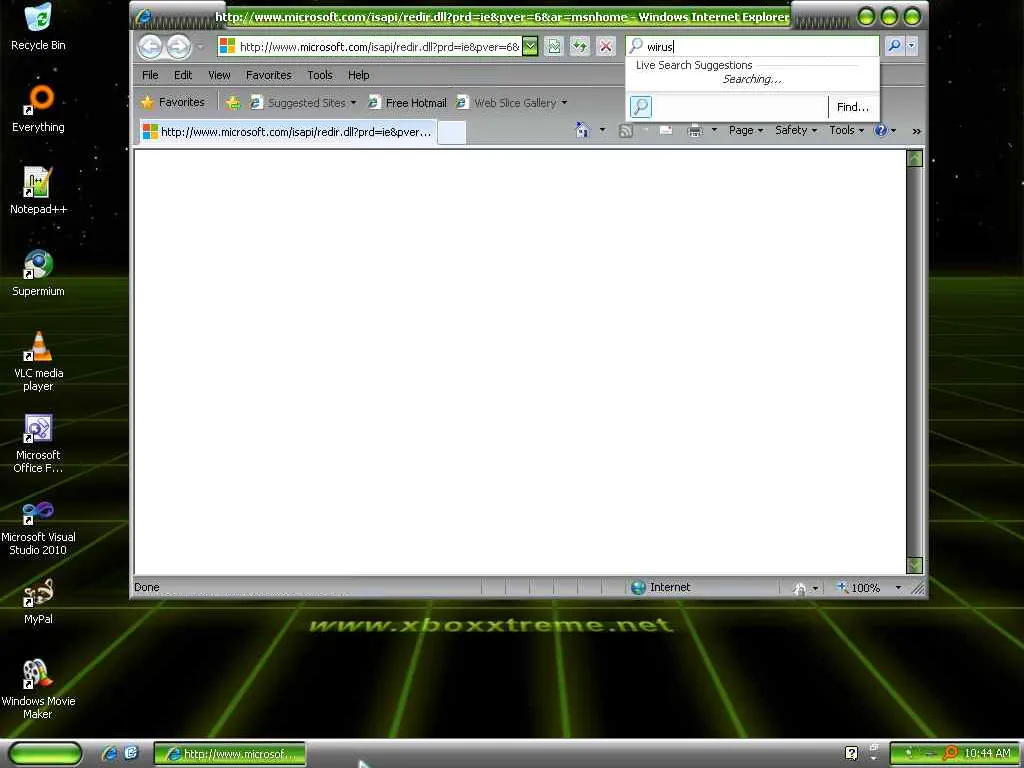Click the second quick launch browser icon
Image resolution: width=1024 pixels, height=768 pixels.
click(131, 754)
